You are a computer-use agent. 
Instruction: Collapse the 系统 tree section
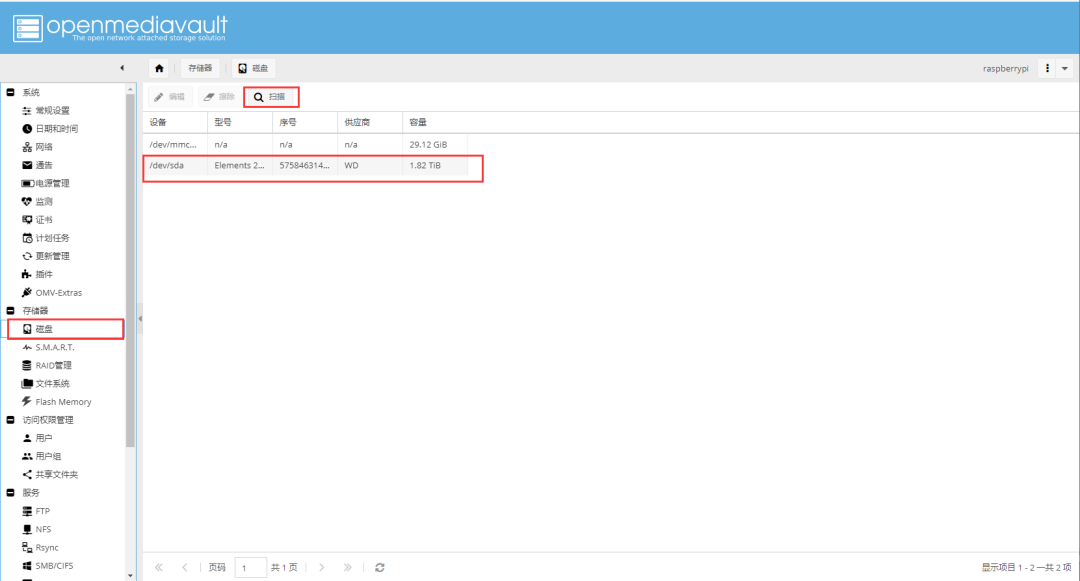(x=10, y=92)
